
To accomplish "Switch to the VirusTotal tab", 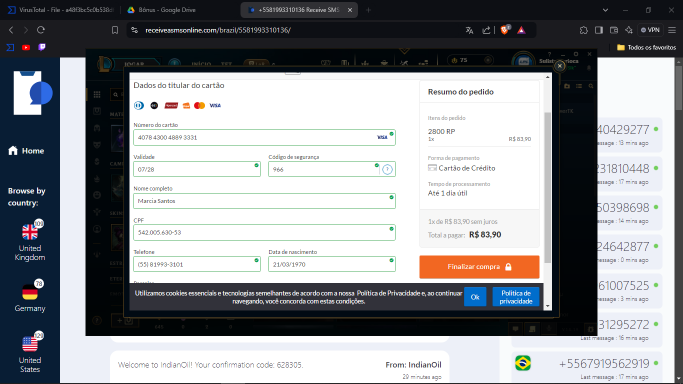I will pyautogui.click(x=61, y=10).
